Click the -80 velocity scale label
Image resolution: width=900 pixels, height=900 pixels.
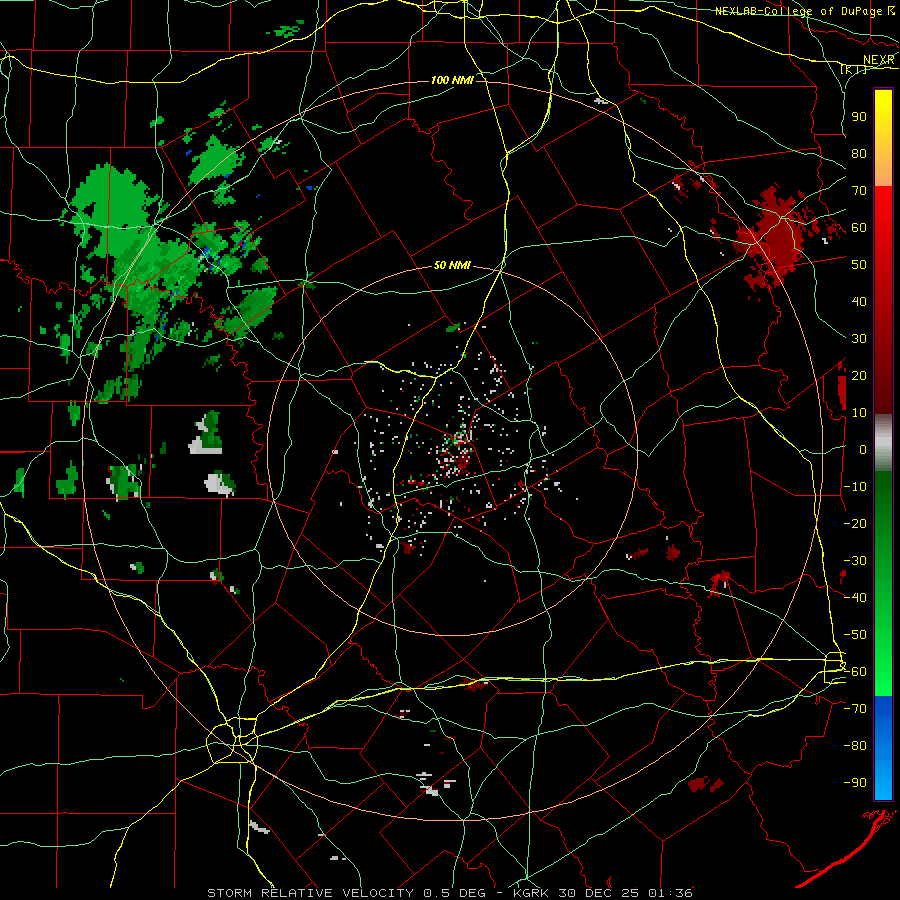tap(855, 746)
